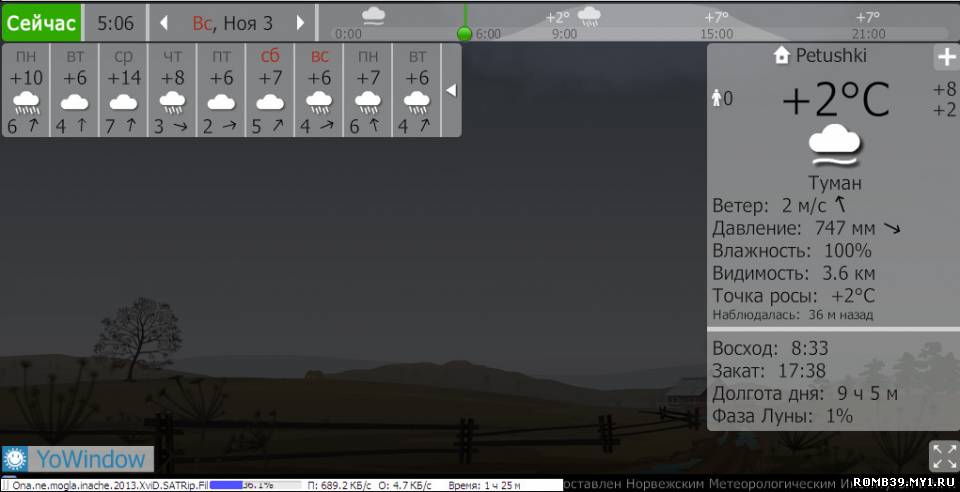
Task: Click the green "Сейчас" live button
Action: point(41,23)
